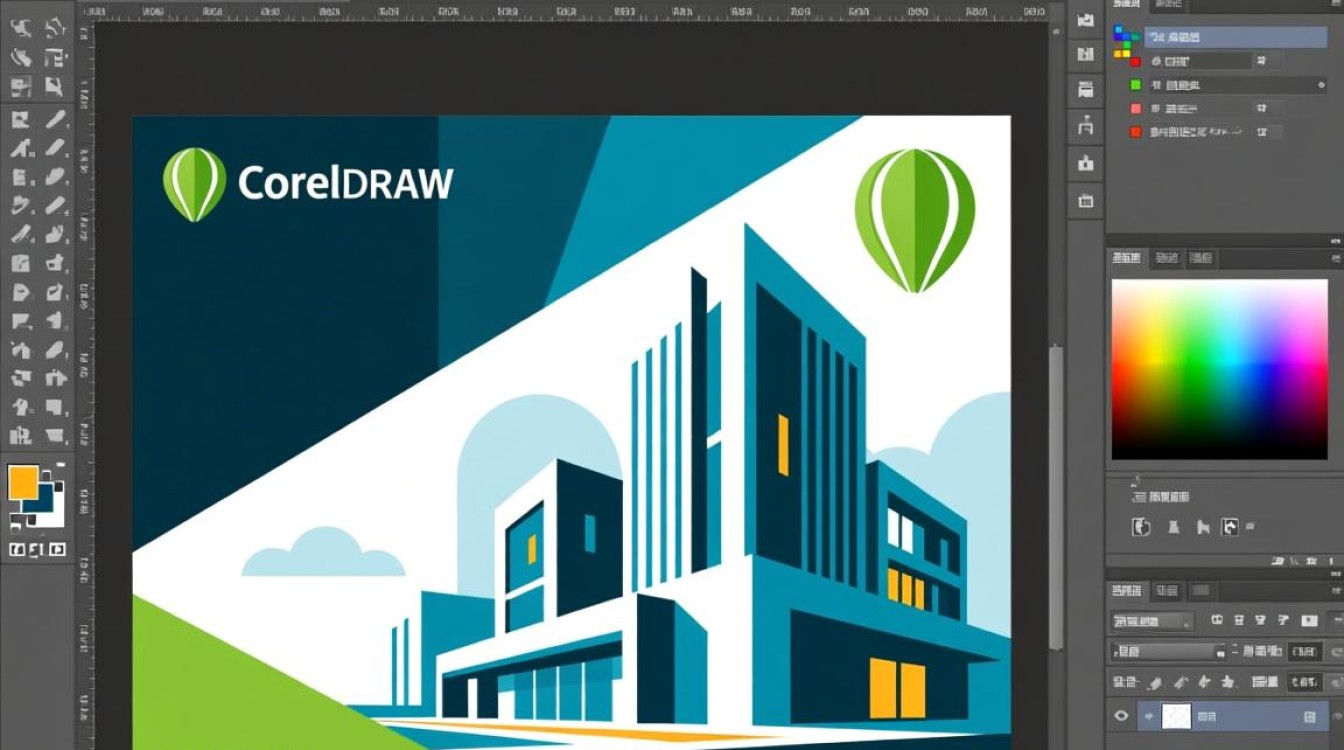Click the pink square swatch in the top-right panel list

pyautogui.click(x=1135, y=109)
